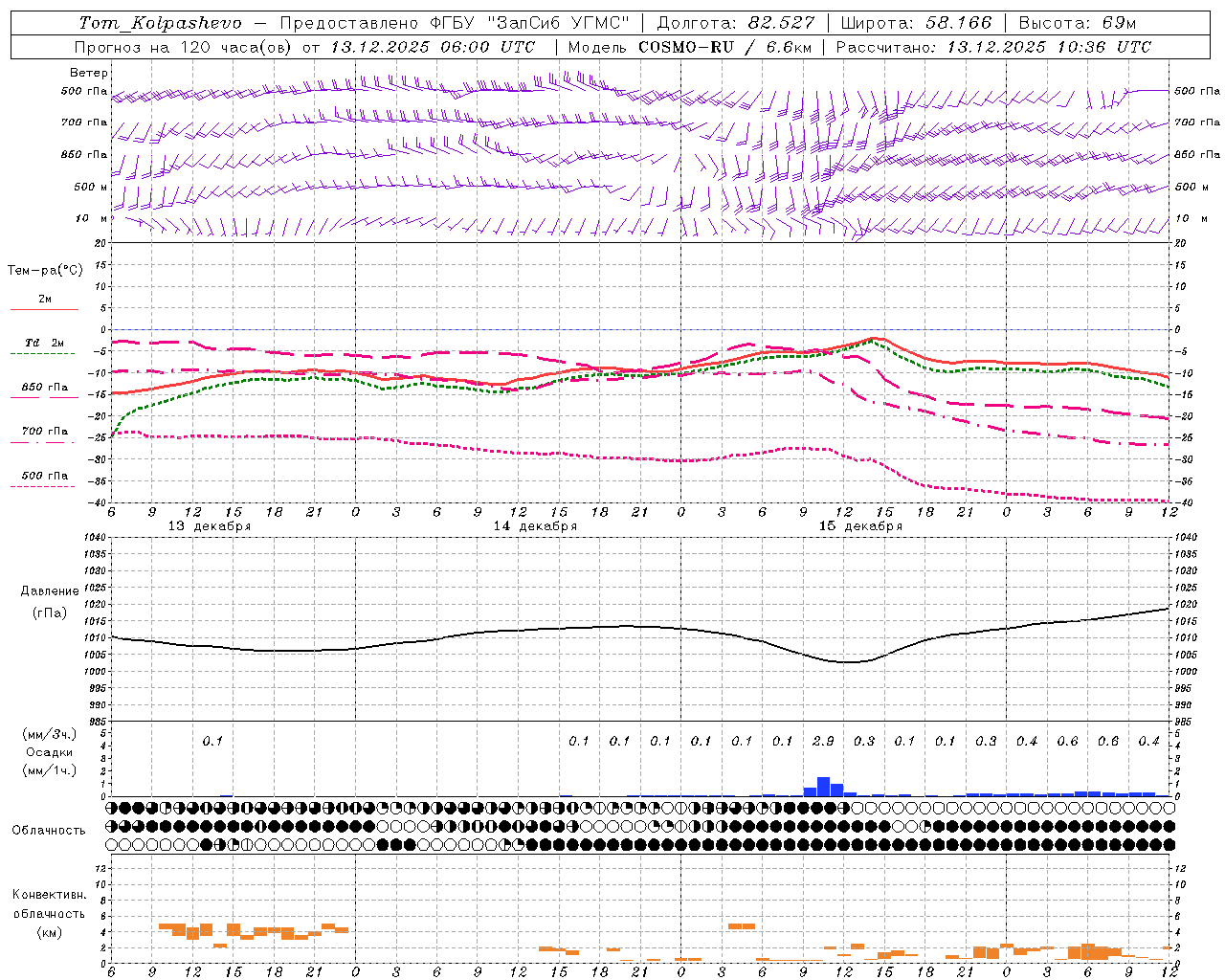This screenshot has height=980, width=1225.
Task: Click the 10 м wind level label on left
Action: (91, 218)
